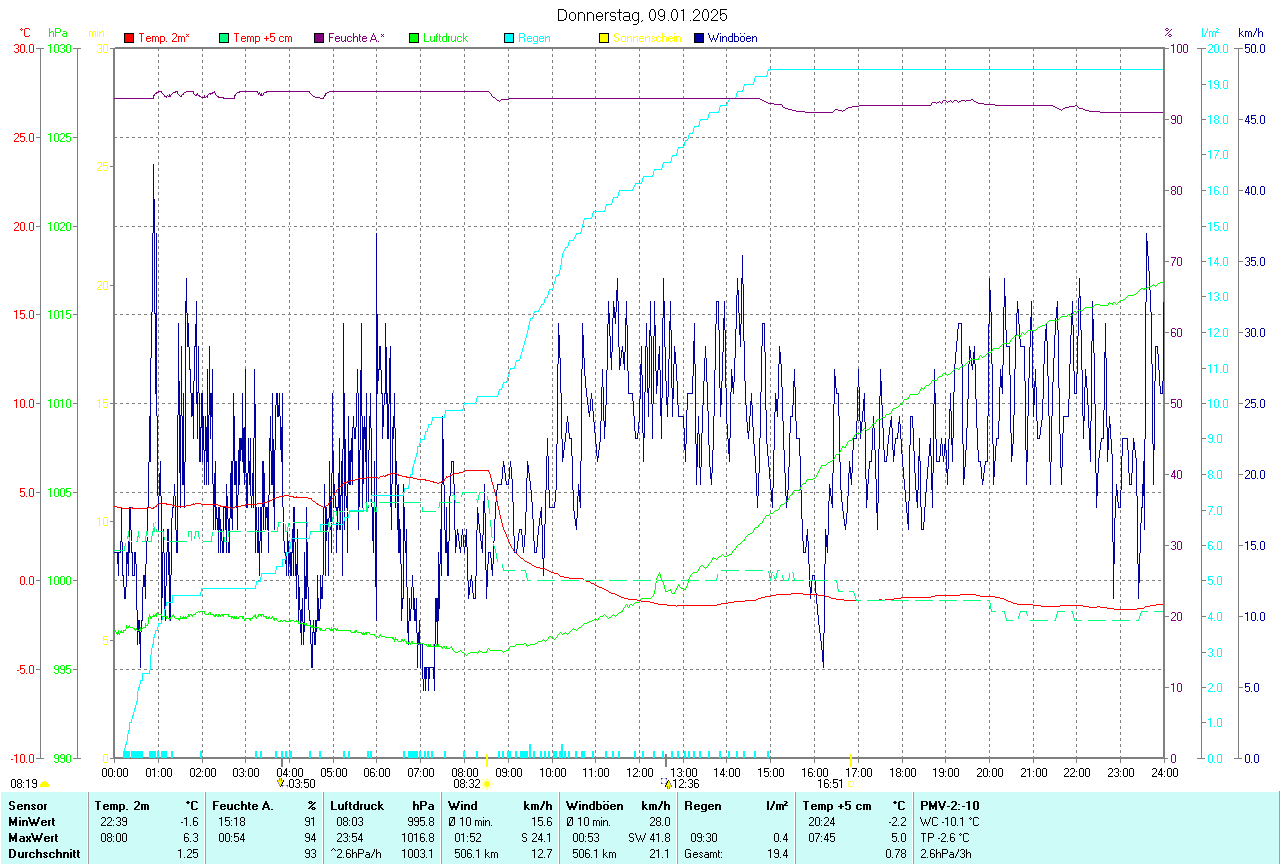
Task: Click the 'Temp. 2m' table column header
Action: point(122,806)
